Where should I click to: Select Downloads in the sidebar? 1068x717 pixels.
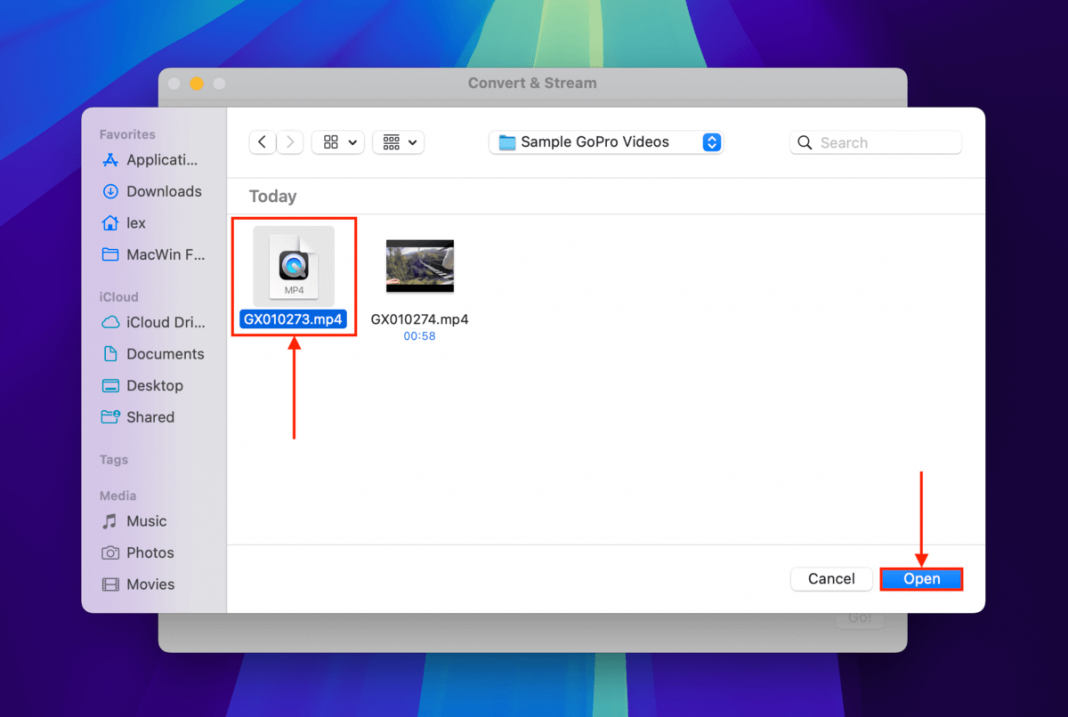158,191
